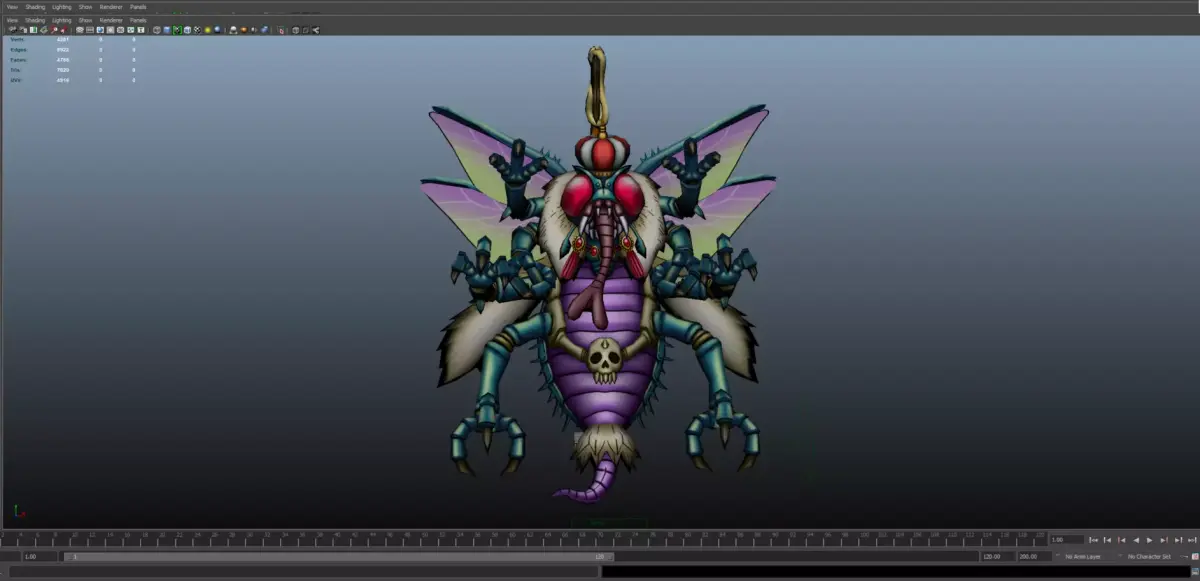Click the red Grease Pencil toolbar icon
The image size is (1200, 581).
pyautogui.click(x=64, y=30)
